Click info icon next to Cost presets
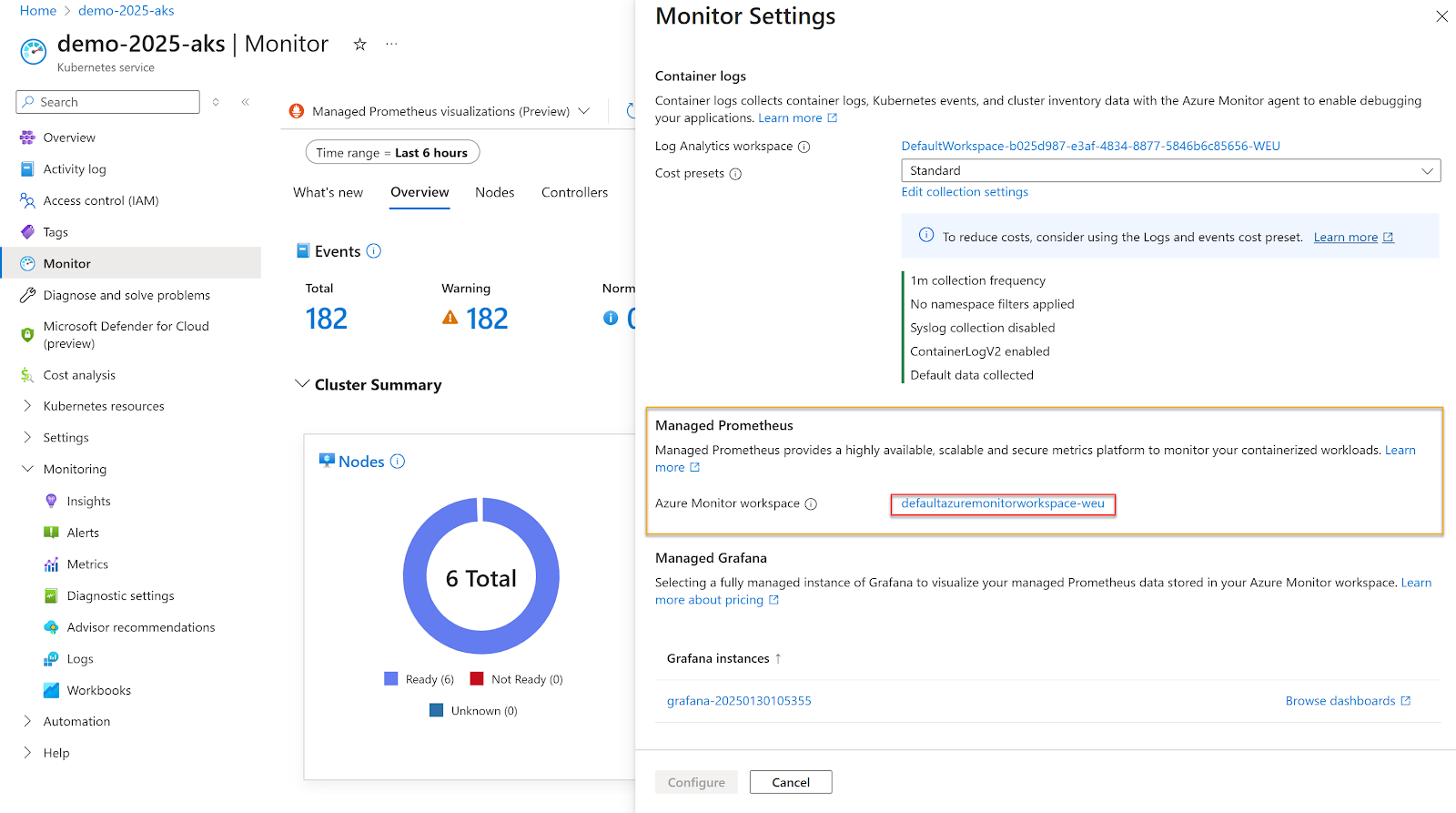Image resolution: width=1456 pixels, height=813 pixels. tap(735, 174)
